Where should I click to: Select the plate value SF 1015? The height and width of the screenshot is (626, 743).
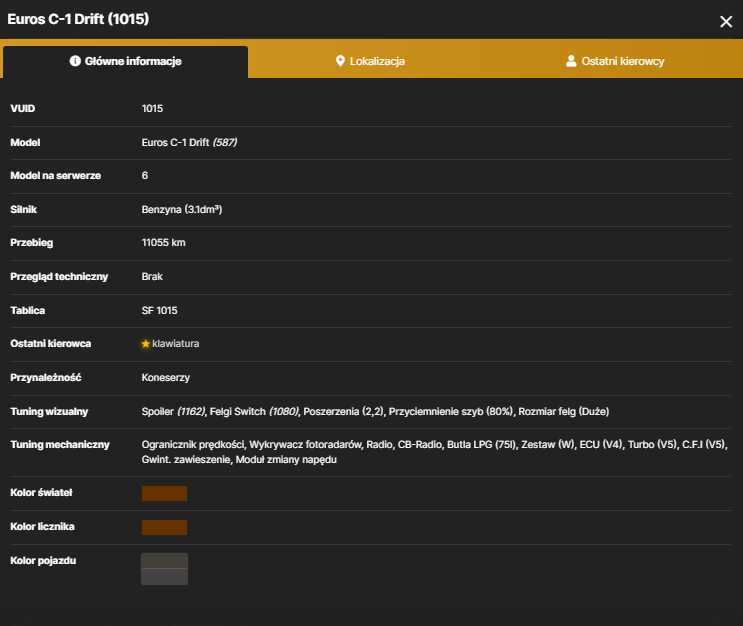[x=159, y=310]
